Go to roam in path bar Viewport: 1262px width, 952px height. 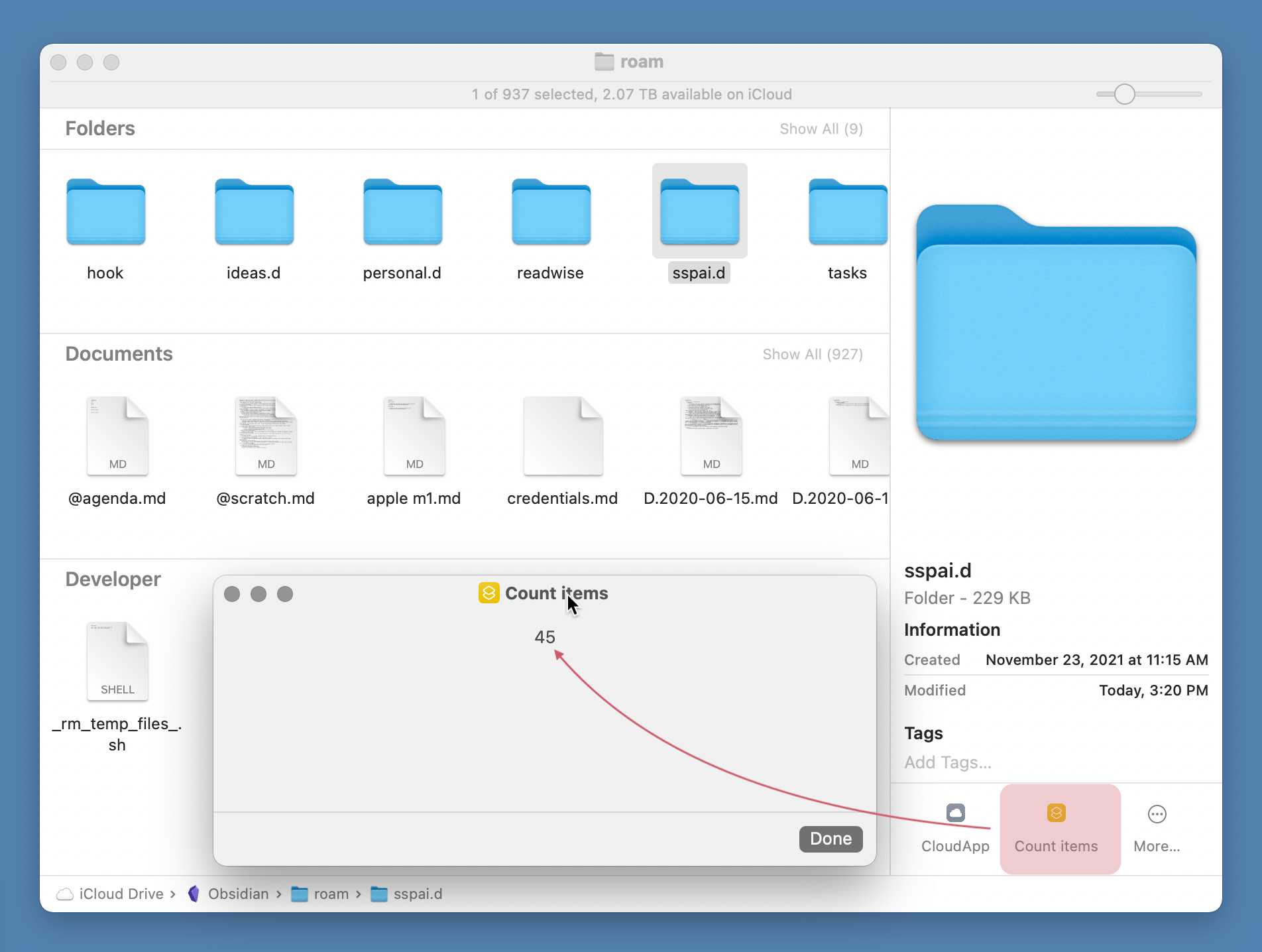click(x=320, y=894)
